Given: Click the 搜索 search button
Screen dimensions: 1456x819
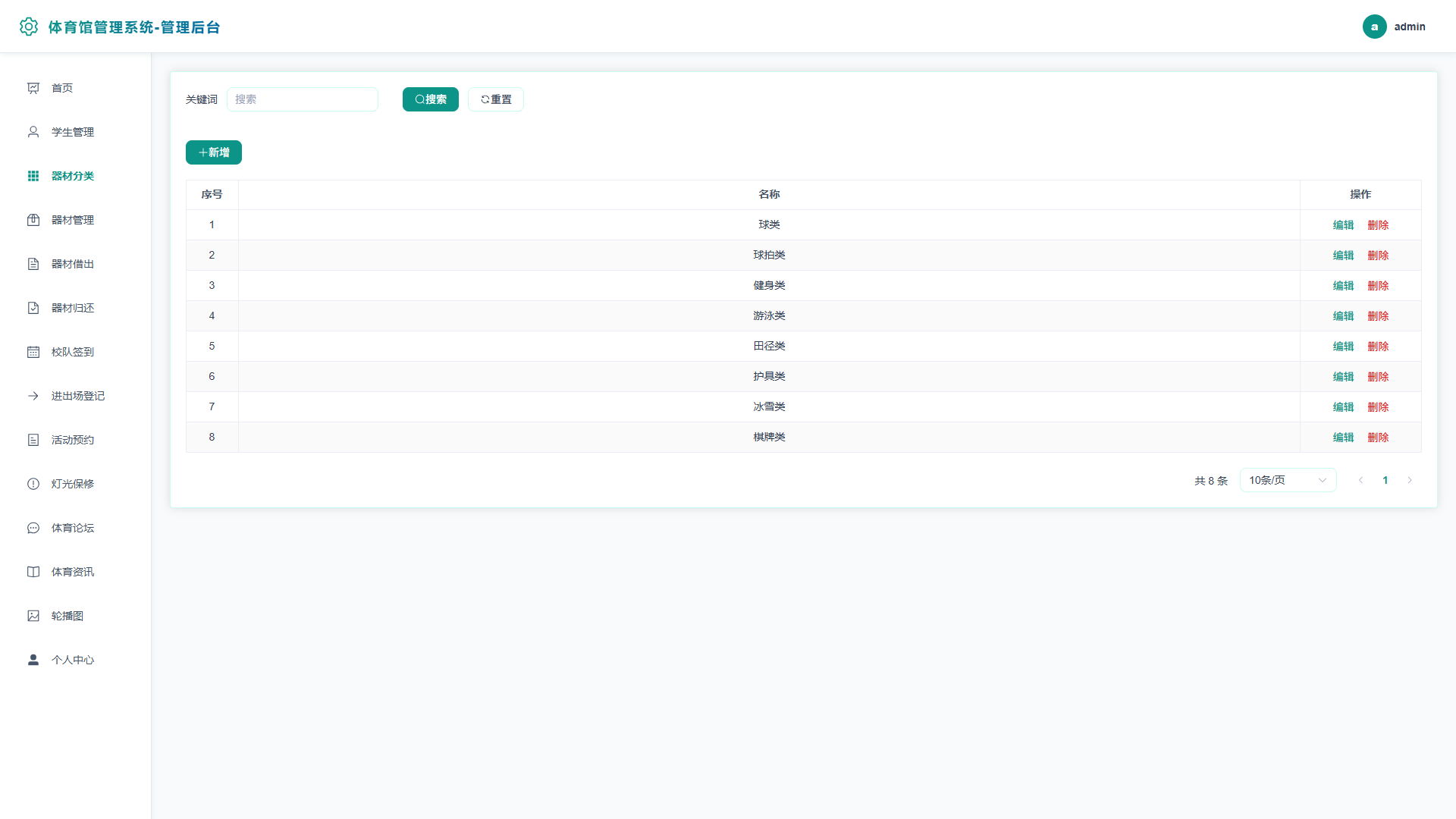Looking at the screenshot, I should tap(430, 99).
